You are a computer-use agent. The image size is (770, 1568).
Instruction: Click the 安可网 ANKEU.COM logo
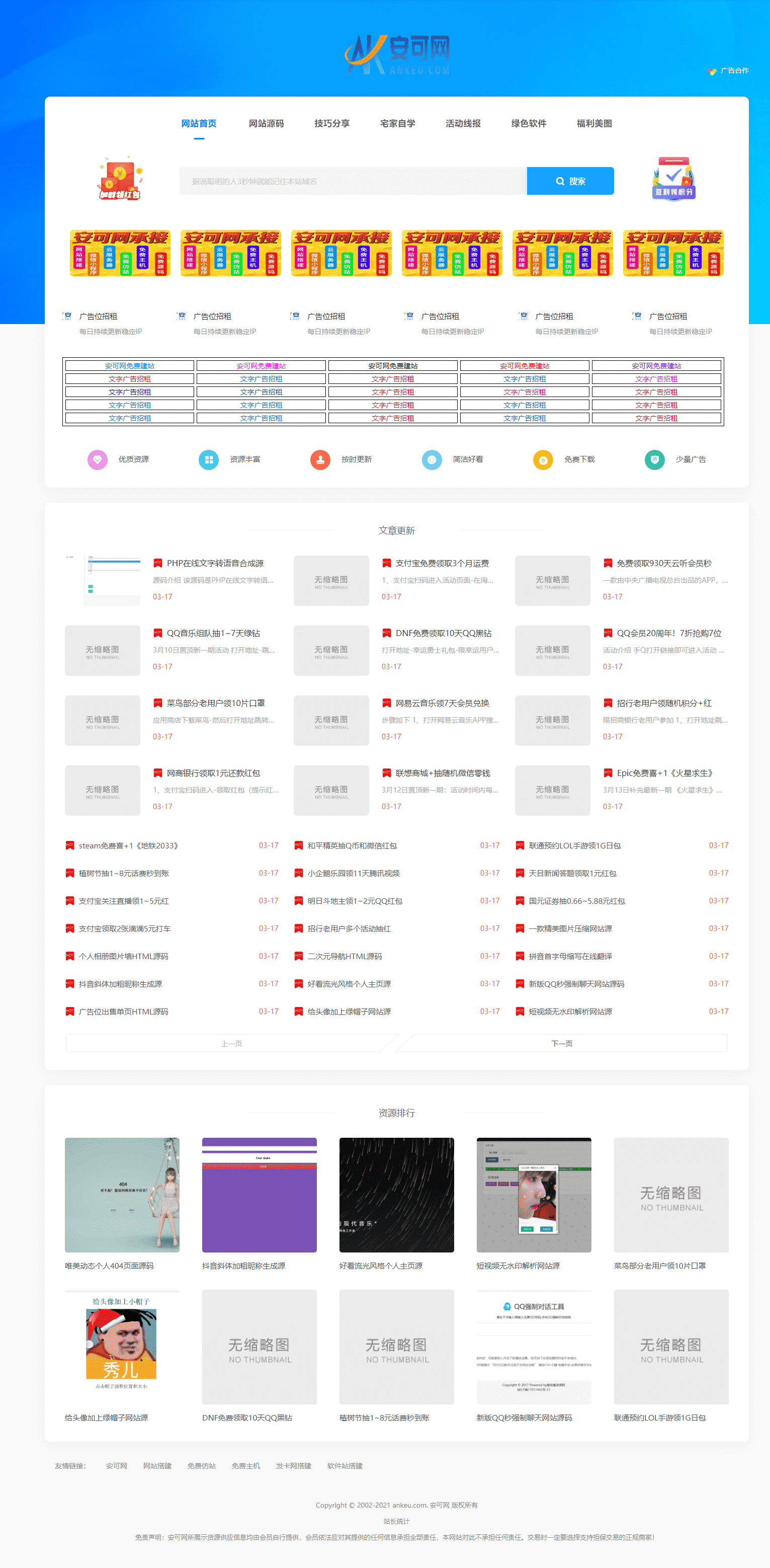(397, 55)
